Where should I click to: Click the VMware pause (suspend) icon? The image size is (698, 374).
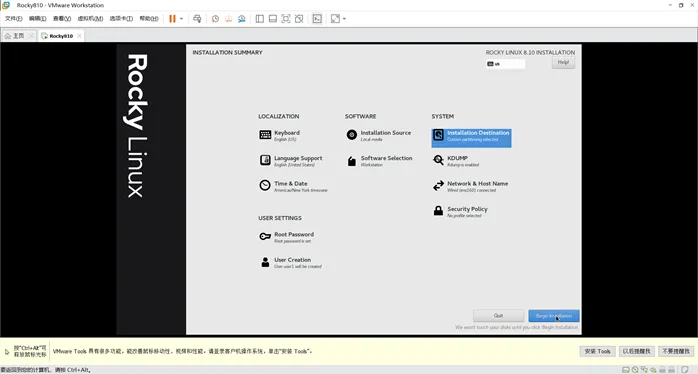click(172, 19)
